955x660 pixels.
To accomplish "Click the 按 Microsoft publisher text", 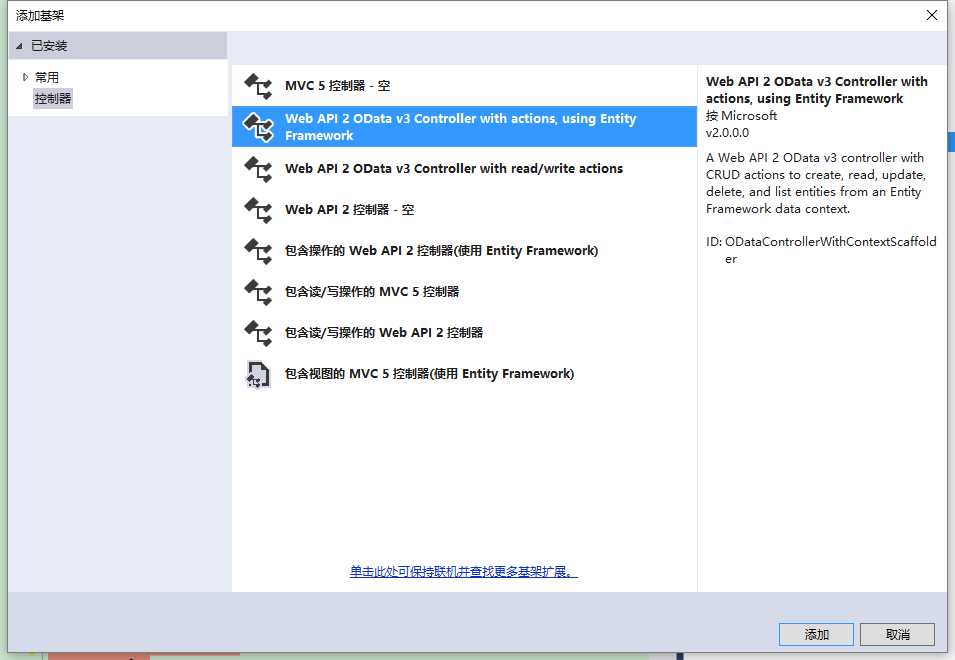I will [x=741, y=116].
